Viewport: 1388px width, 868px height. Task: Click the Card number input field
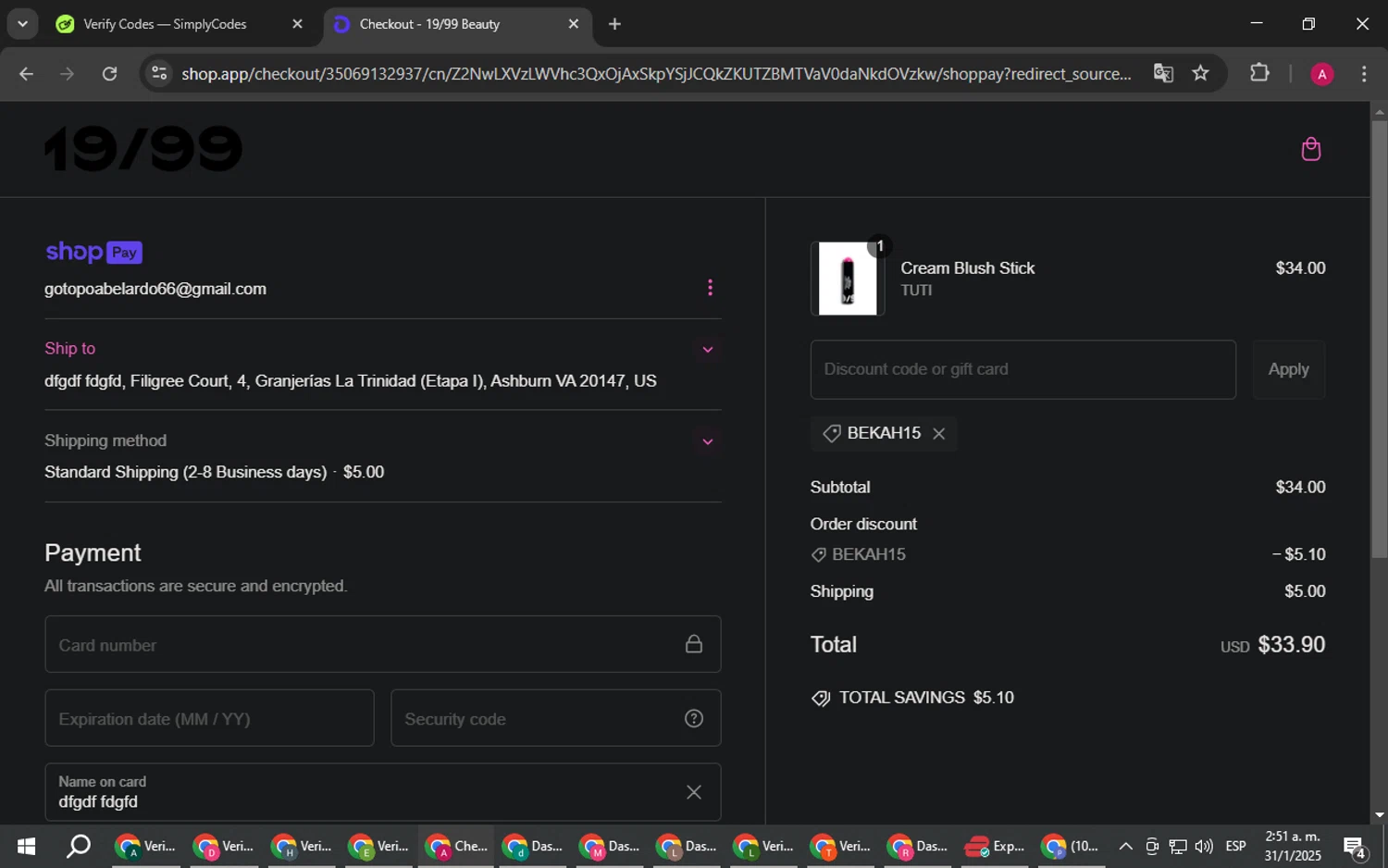coord(382,644)
